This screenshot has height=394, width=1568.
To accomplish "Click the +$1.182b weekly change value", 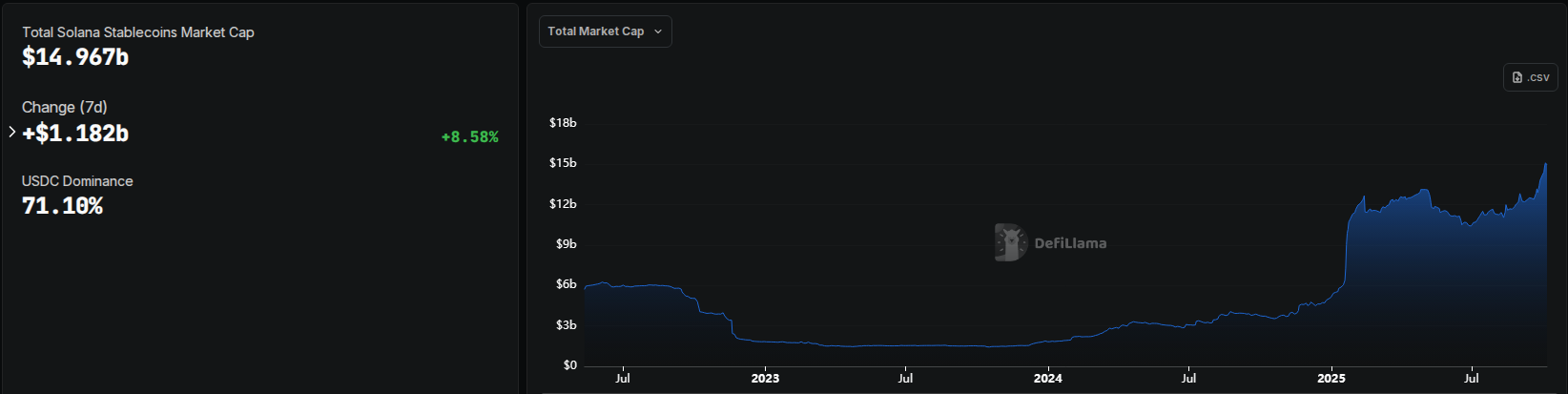I will (x=75, y=134).
